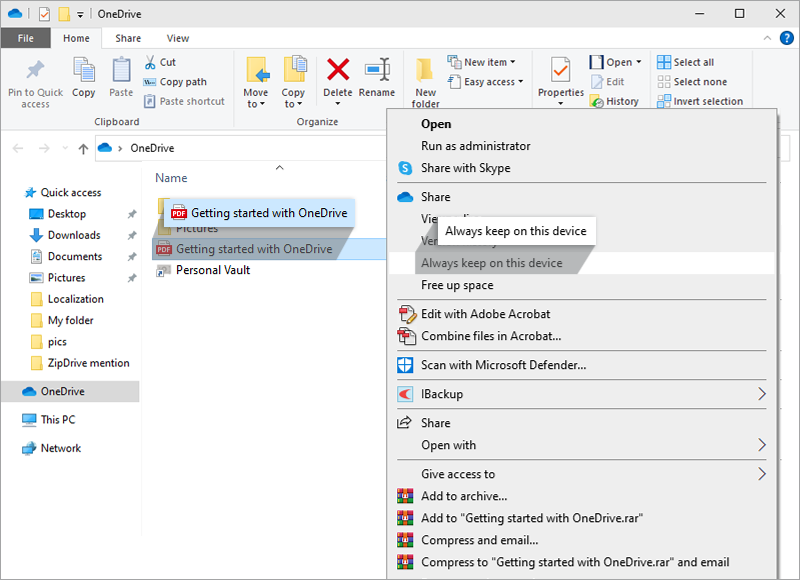Click the red Delete icon

338,70
